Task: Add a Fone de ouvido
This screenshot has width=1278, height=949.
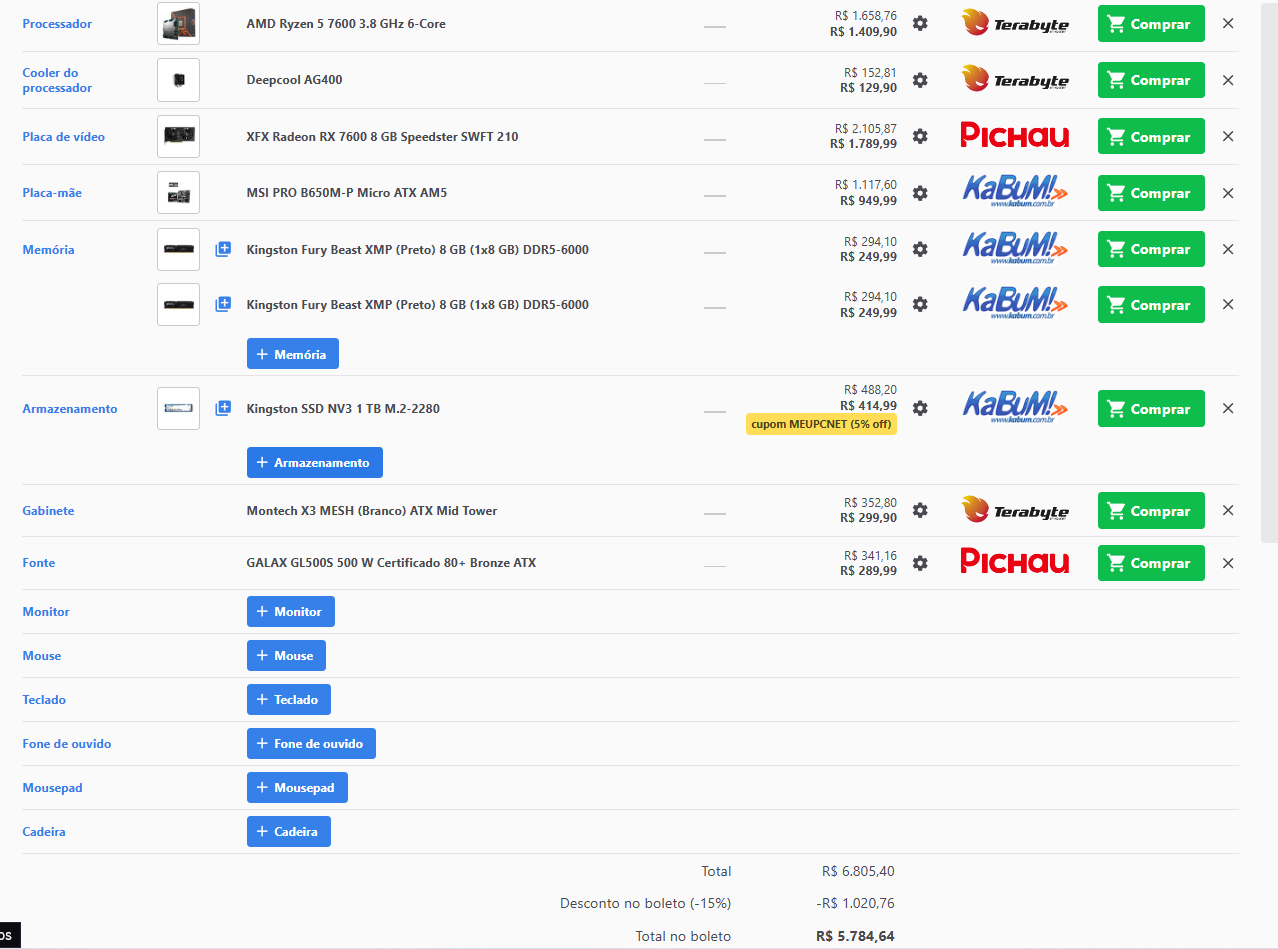Action: [311, 743]
